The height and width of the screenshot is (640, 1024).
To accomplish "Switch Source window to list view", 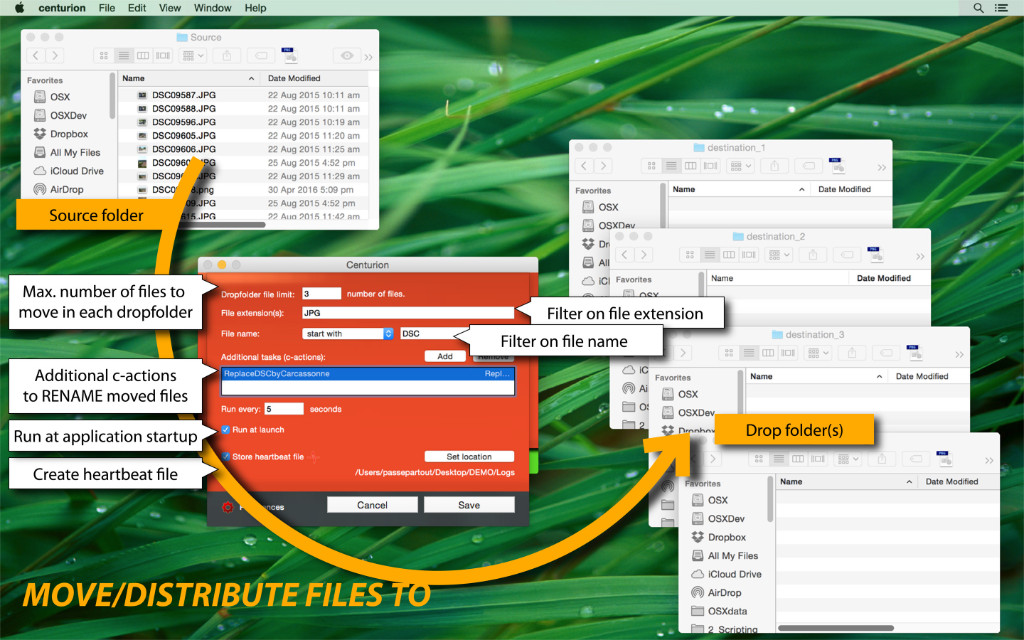I will 123,56.
